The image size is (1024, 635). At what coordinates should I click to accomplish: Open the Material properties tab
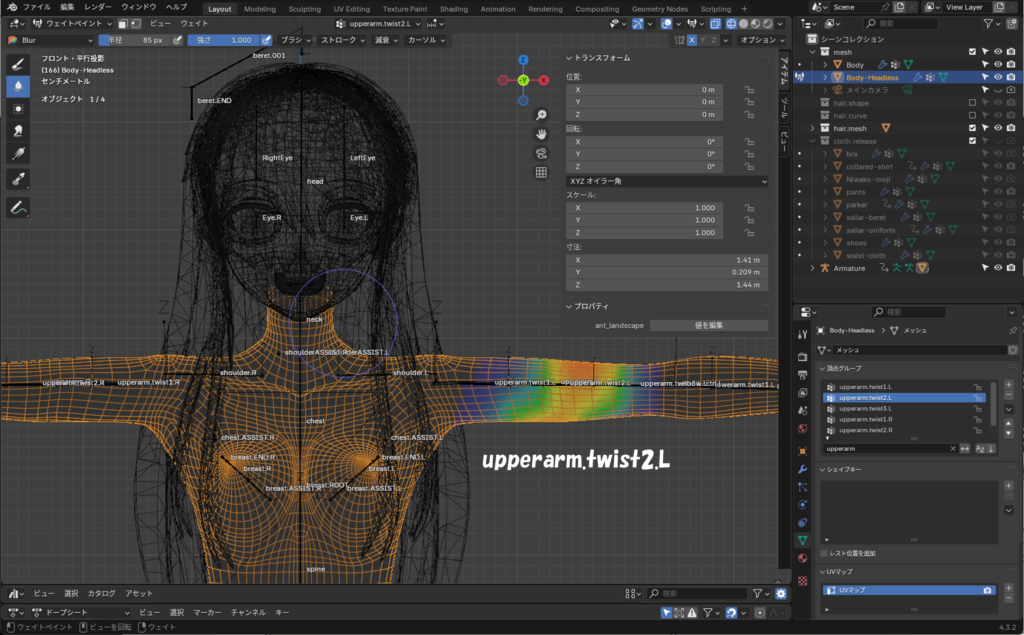(802, 558)
